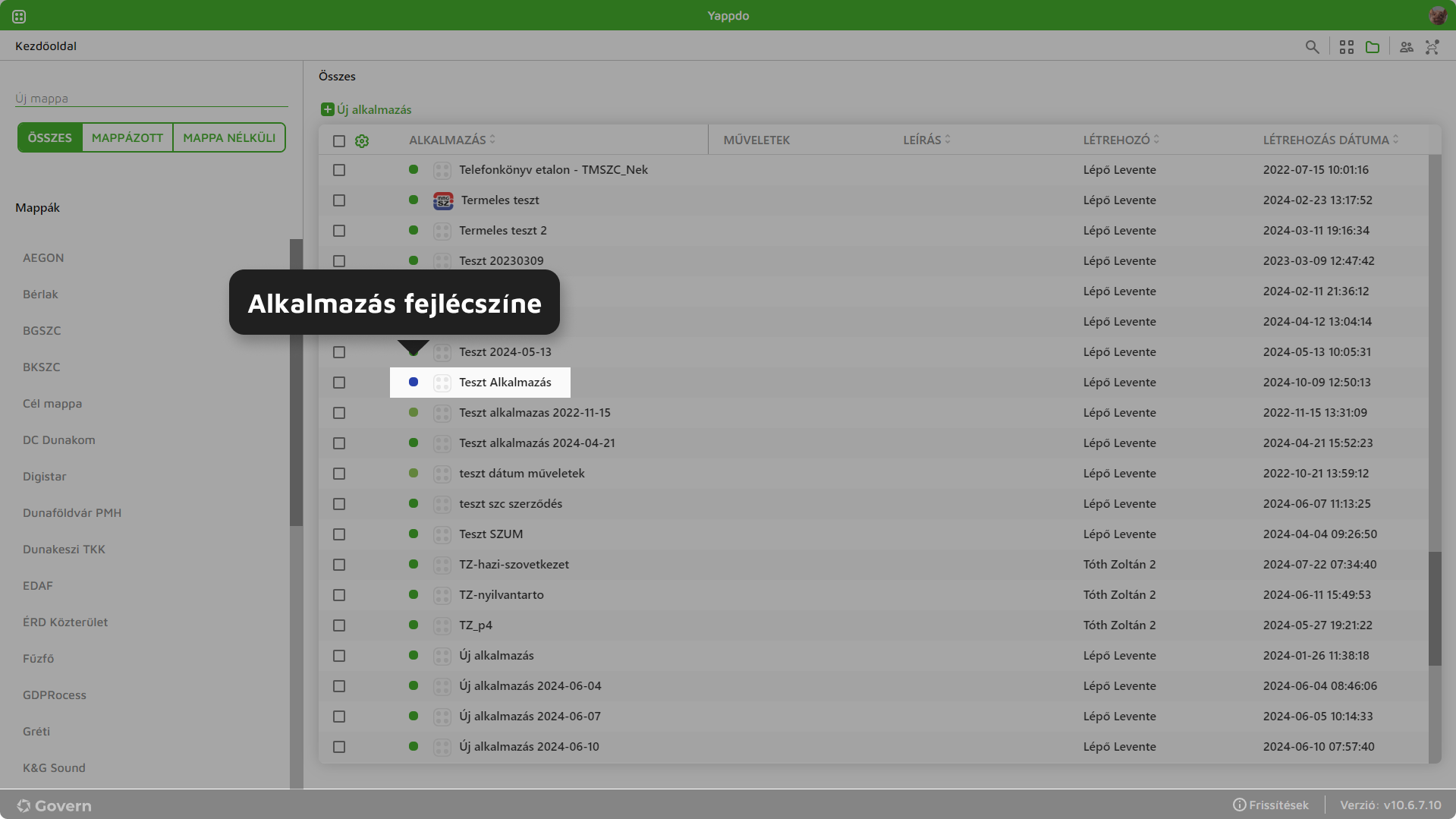Open sharing options with the network icon
The width and height of the screenshot is (1456, 819).
1432,46
